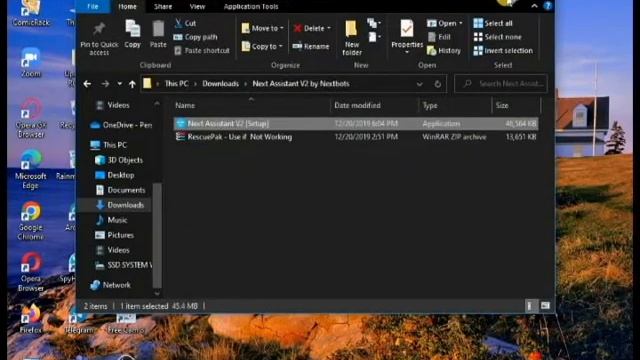
Task: Switch to the Home ribbon tab
Action: click(127, 7)
